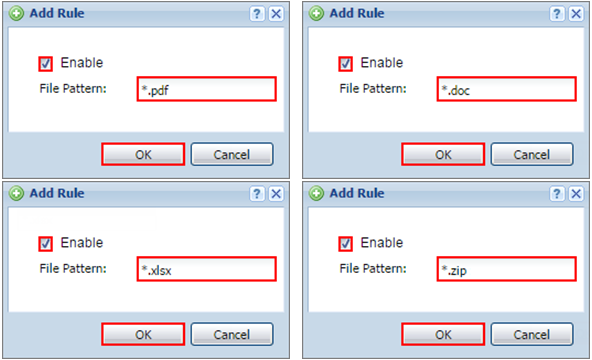Viewport: 592px width, 360px height.
Task: Toggle Enable checkbox for *.doc rule
Action: point(345,64)
